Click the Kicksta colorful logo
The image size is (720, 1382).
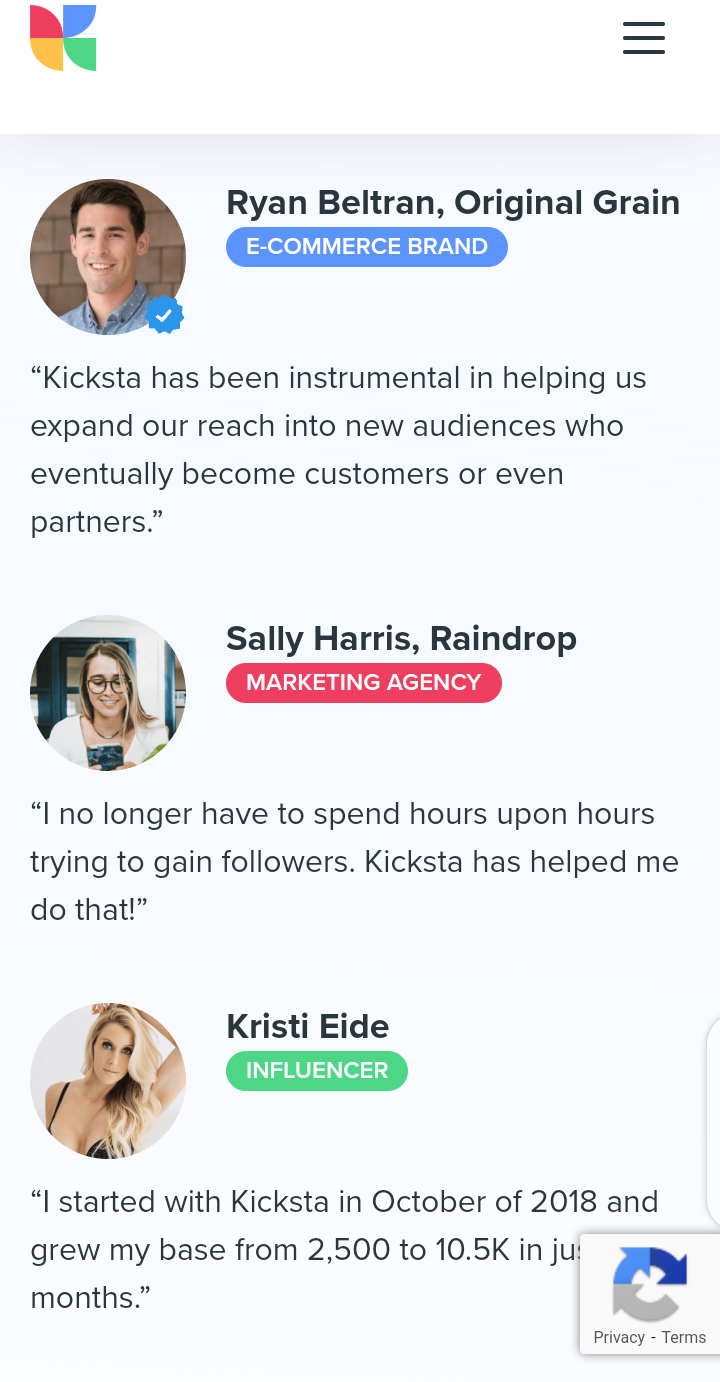pos(63,38)
